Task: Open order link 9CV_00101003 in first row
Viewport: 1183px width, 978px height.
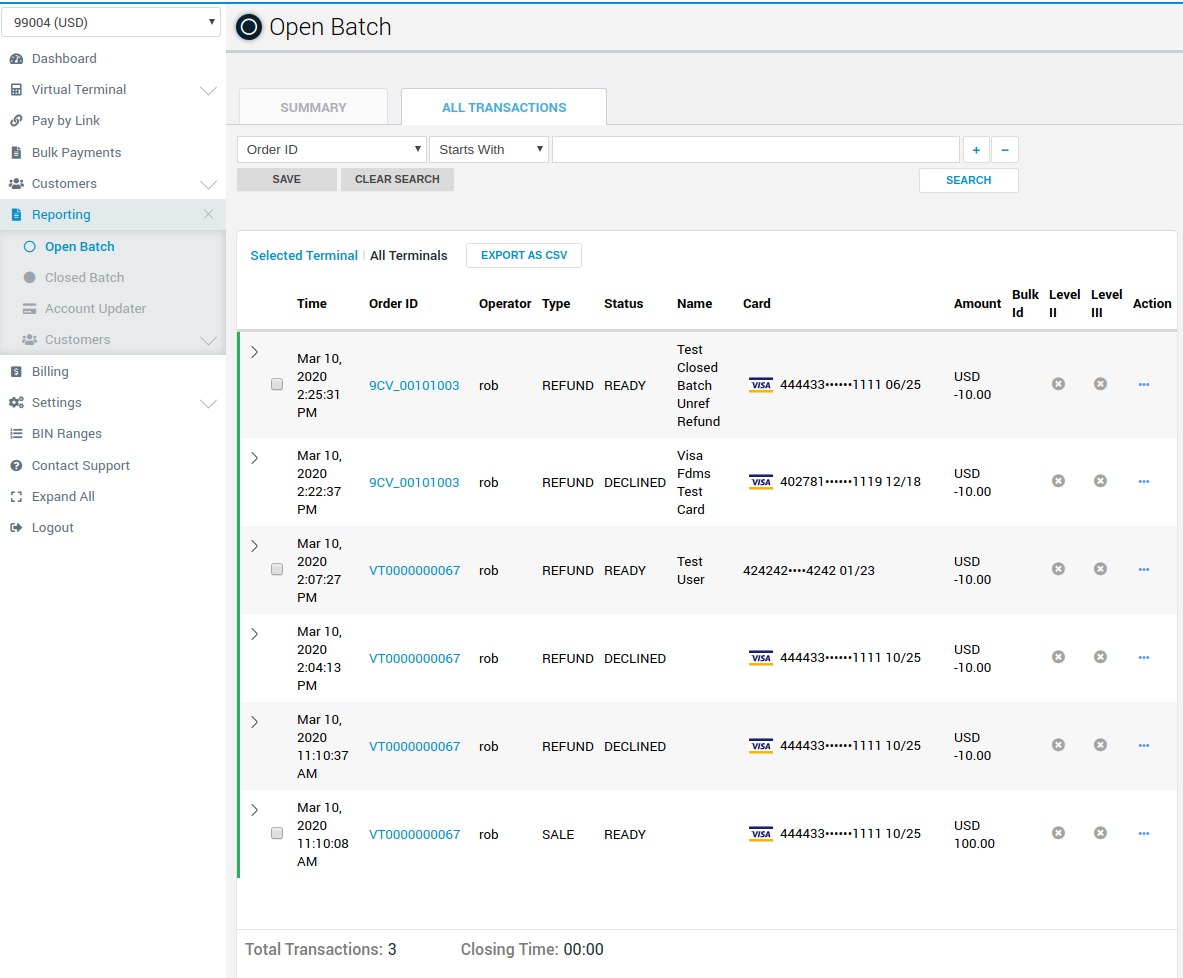Action: click(x=414, y=386)
